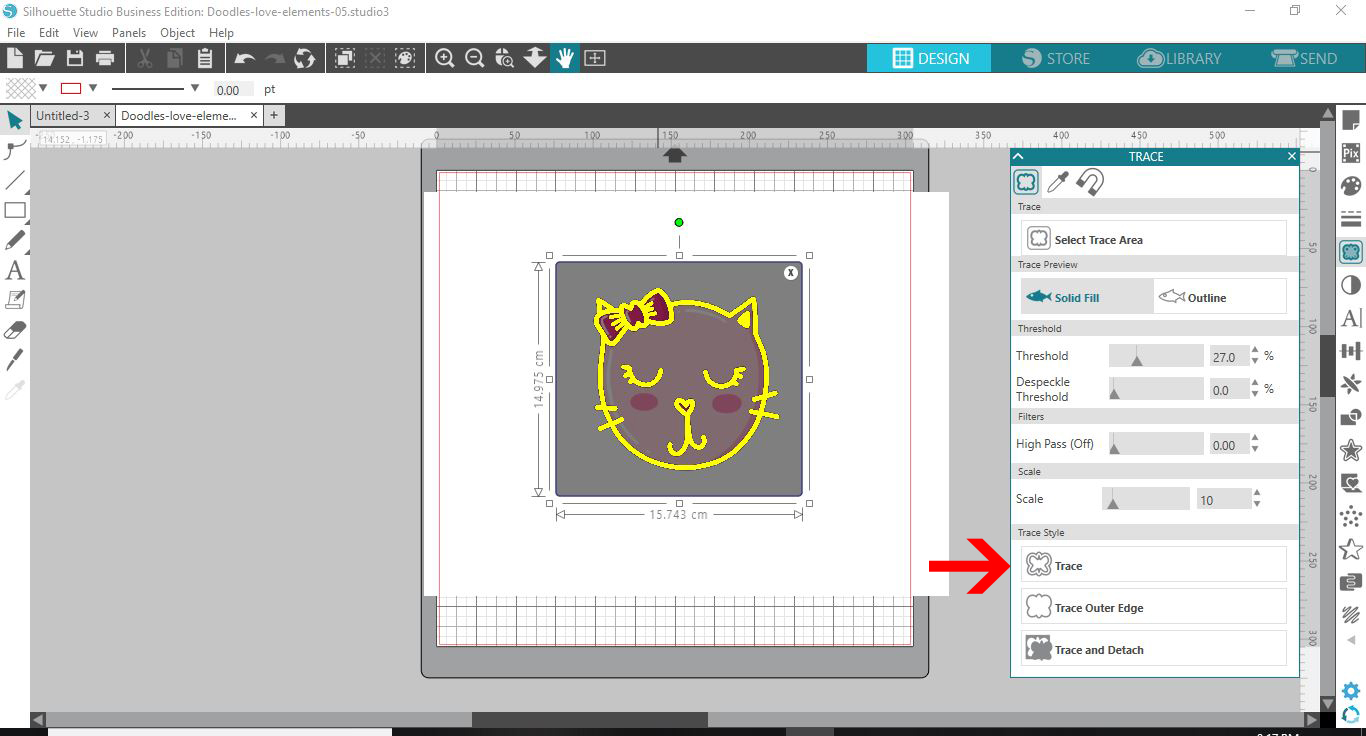This screenshot has height=736, width=1366.
Task: Undo the last action
Action: tap(244, 58)
